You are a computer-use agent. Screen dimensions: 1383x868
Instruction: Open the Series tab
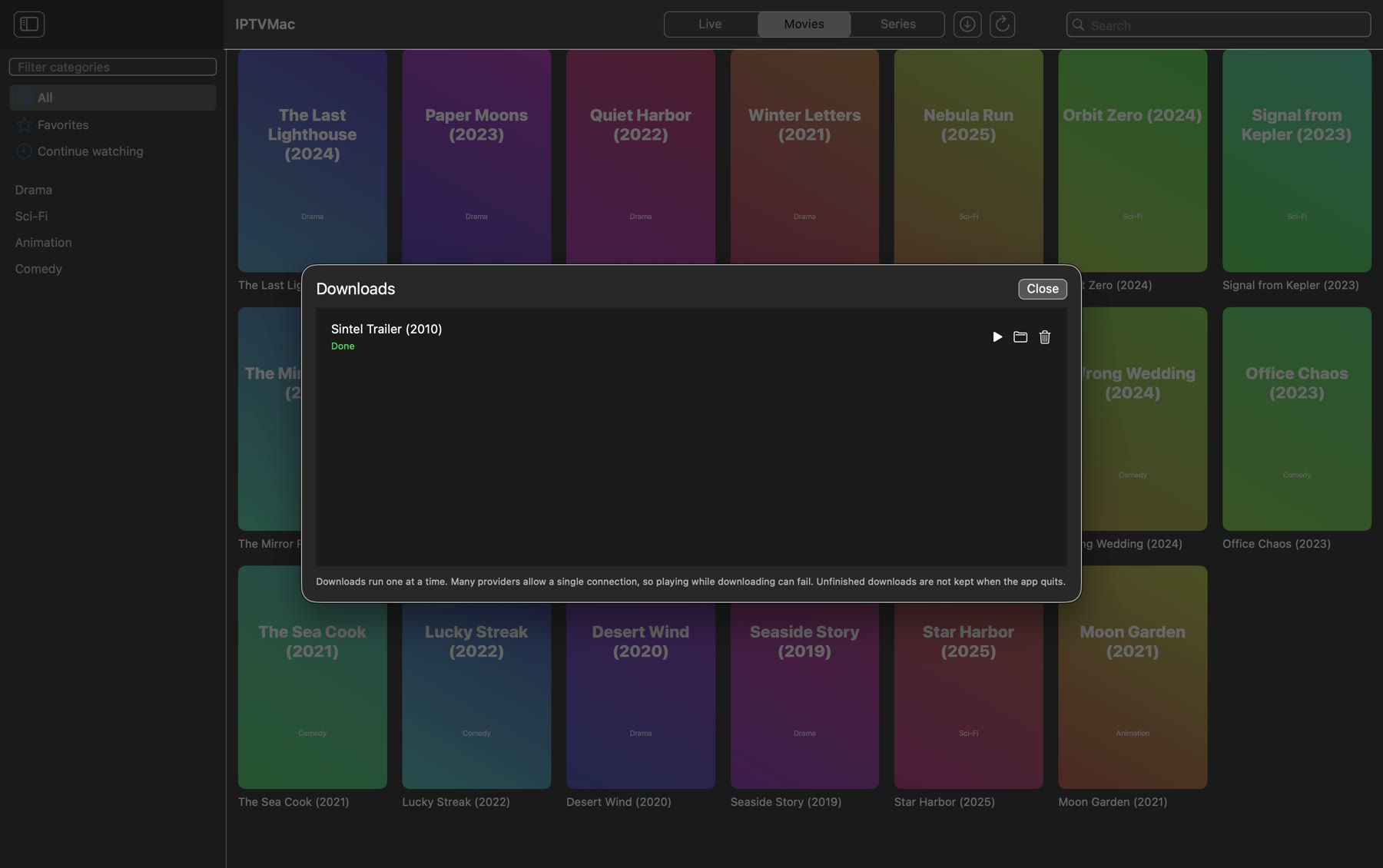[897, 25]
